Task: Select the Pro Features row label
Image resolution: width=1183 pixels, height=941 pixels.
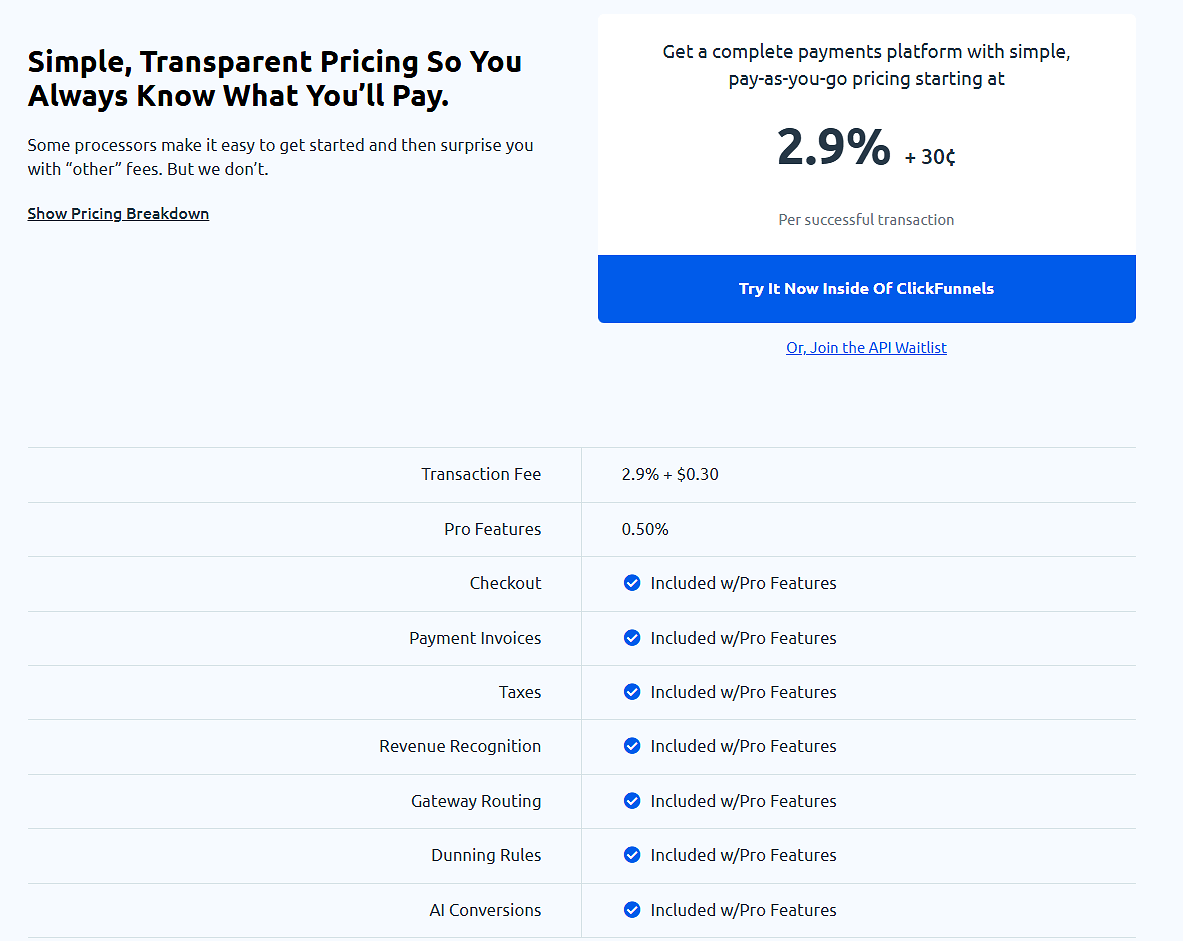Action: click(x=493, y=529)
